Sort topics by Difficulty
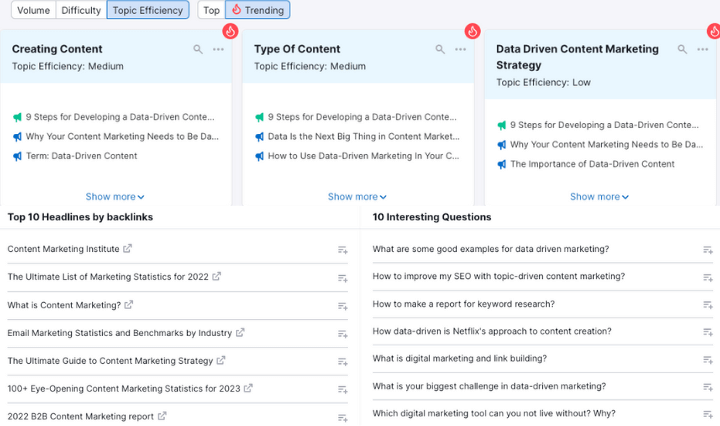The height and width of the screenshot is (426, 720). click(81, 10)
